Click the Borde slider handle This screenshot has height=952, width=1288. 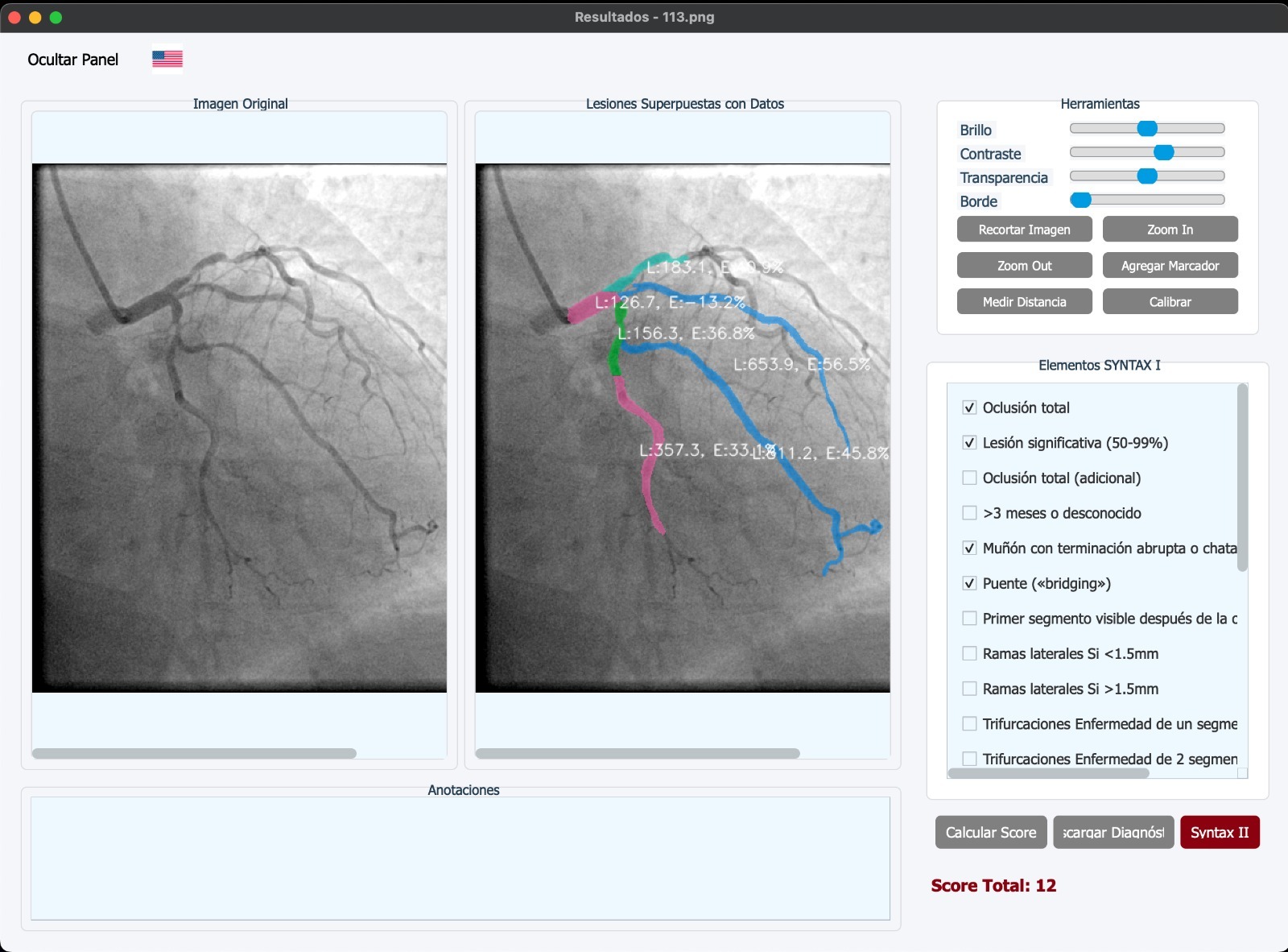tap(1081, 200)
